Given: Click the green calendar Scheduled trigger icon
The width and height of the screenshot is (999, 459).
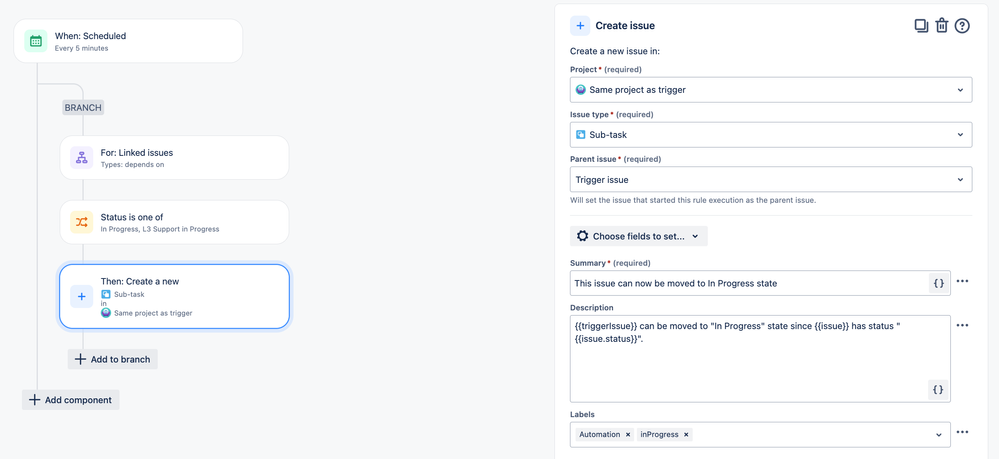Looking at the screenshot, I should coord(36,41).
